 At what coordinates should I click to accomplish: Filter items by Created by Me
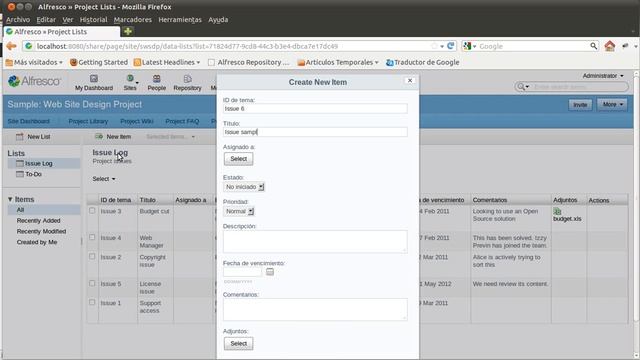(x=37, y=242)
